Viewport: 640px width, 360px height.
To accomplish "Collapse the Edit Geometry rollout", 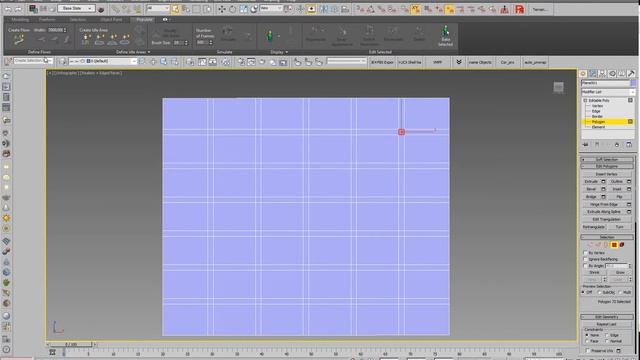I will coord(607,317).
